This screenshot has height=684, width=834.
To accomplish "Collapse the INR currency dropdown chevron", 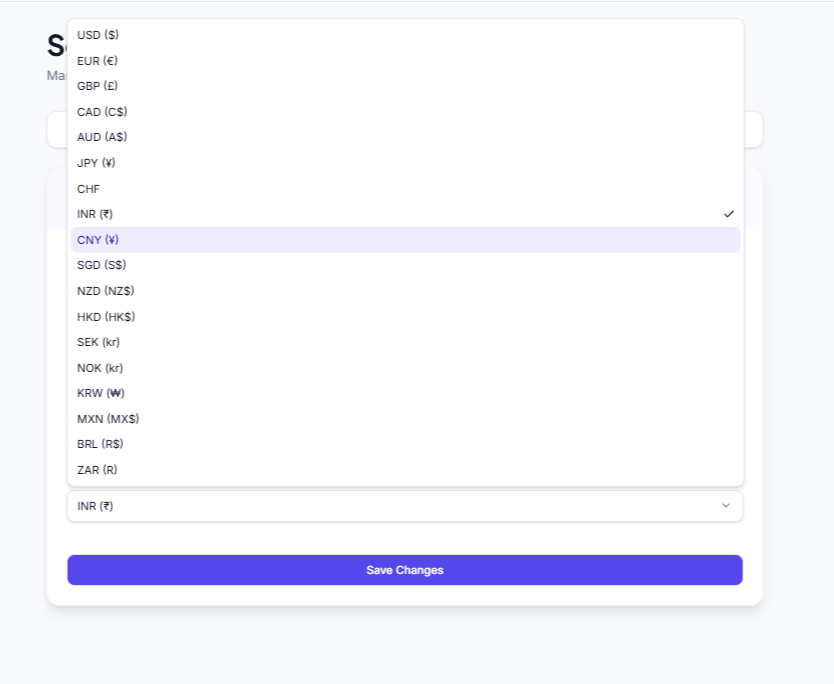I will (x=726, y=506).
